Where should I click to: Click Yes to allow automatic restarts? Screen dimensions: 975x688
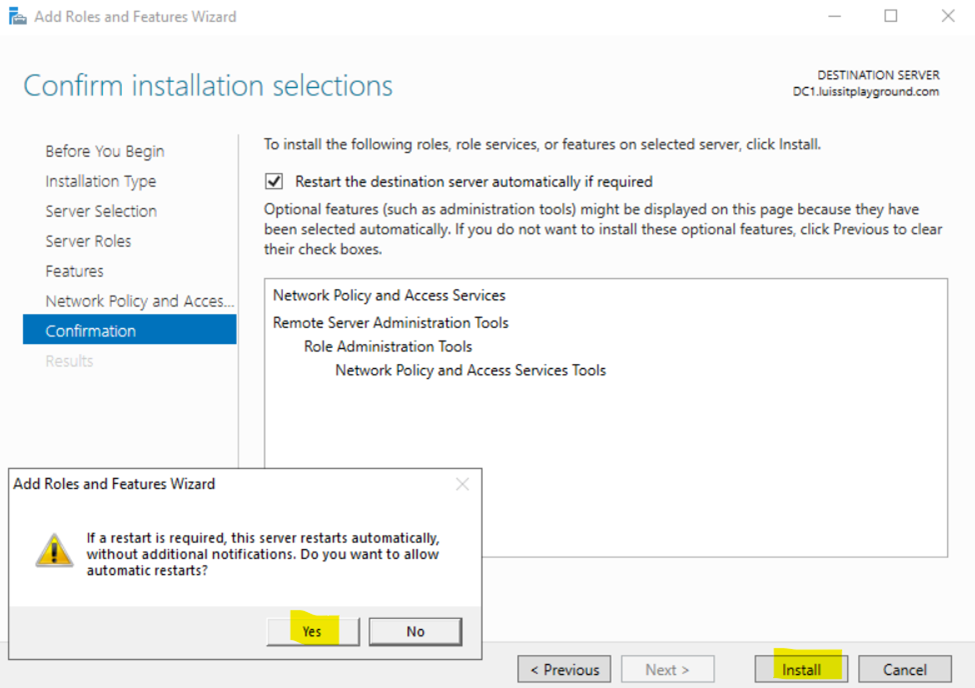[313, 631]
